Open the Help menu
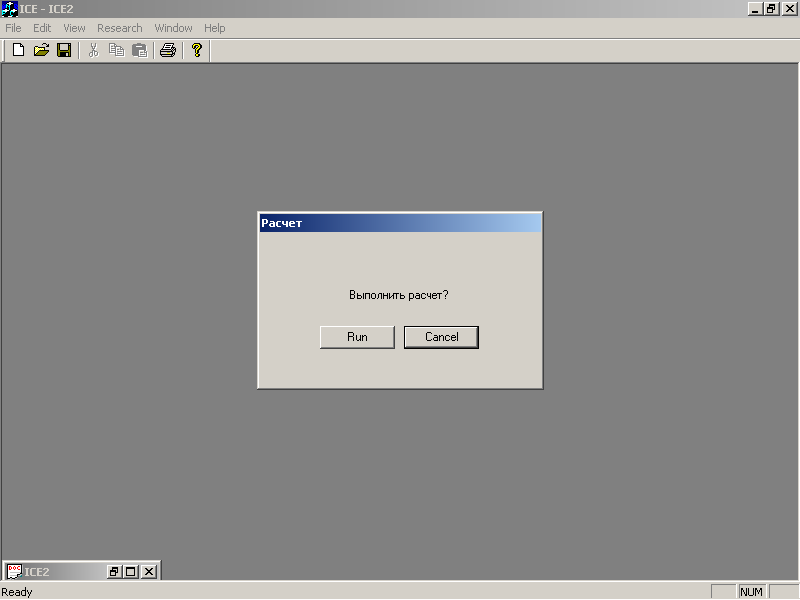 click(x=214, y=28)
